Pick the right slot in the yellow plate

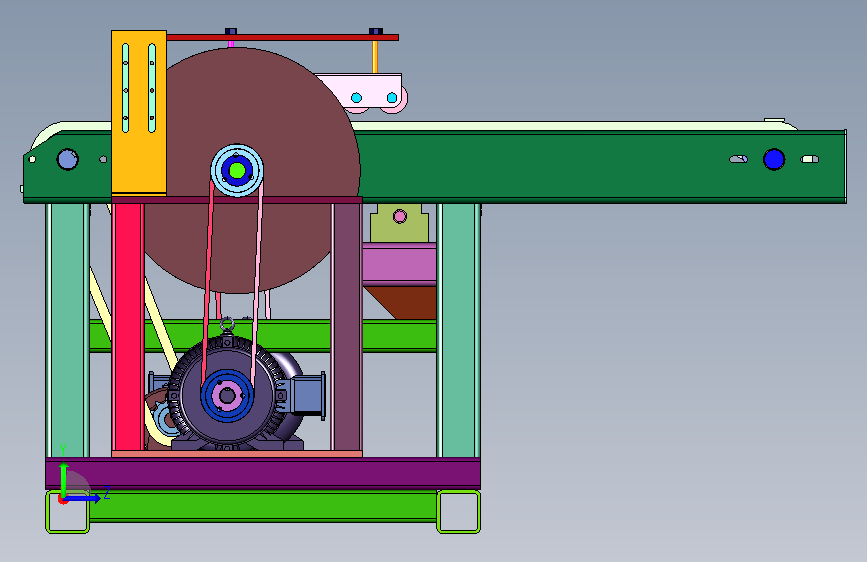pyautogui.click(x=152, y=88)
